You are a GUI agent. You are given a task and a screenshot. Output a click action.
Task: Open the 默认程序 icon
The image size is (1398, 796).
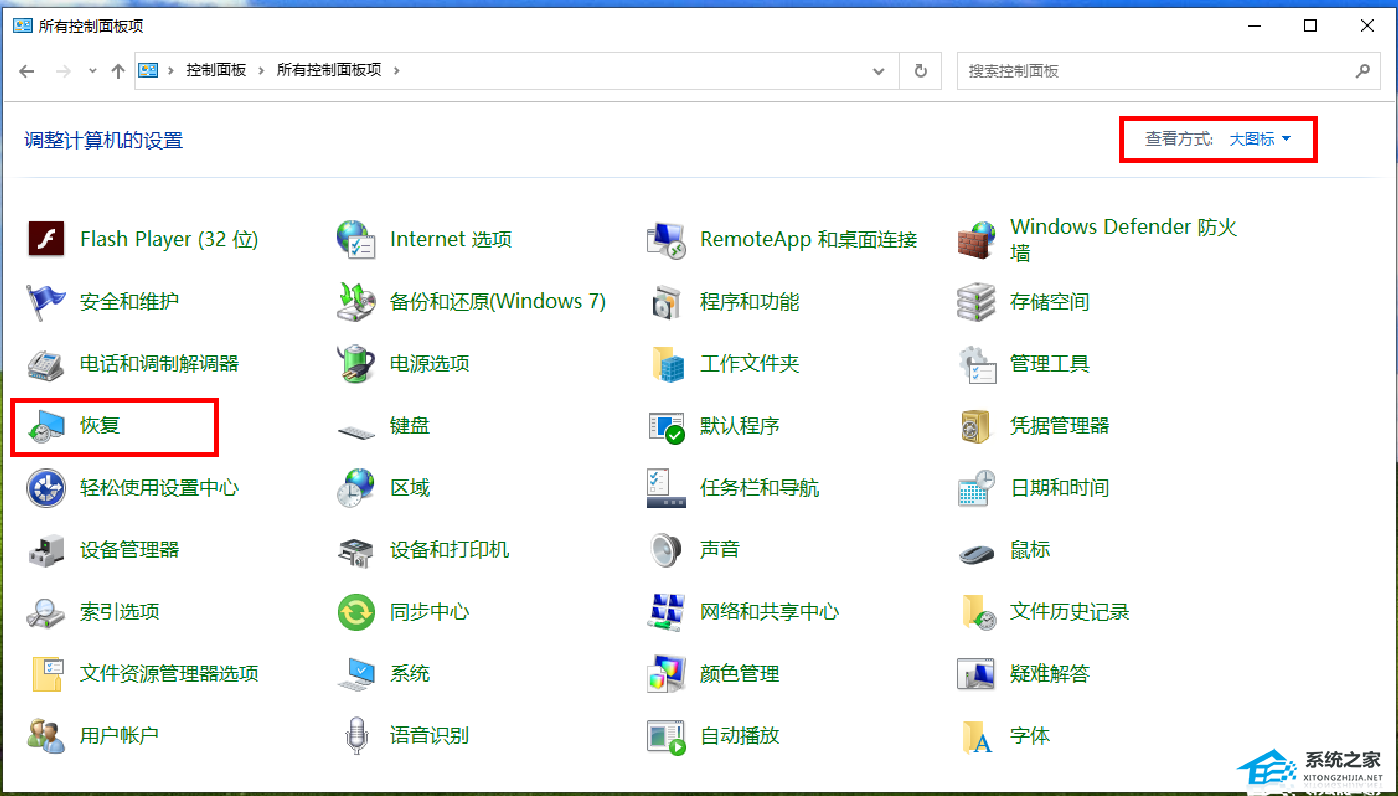666,427
